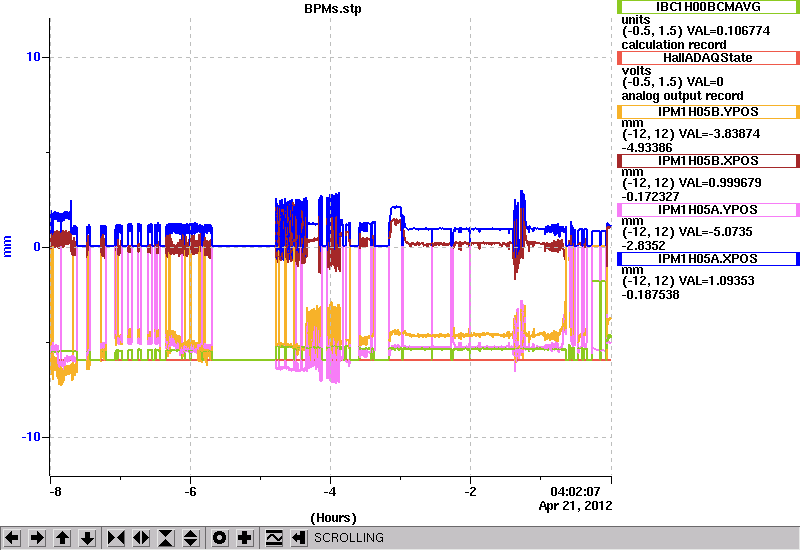Click the 'analog output record' description

click(x=682, y=96)
